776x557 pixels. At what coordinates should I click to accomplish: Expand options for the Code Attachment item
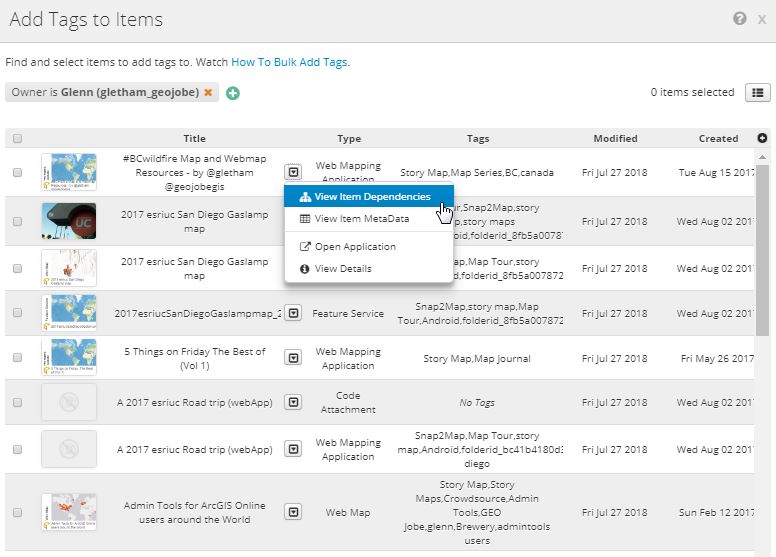[x=293, y=402]
